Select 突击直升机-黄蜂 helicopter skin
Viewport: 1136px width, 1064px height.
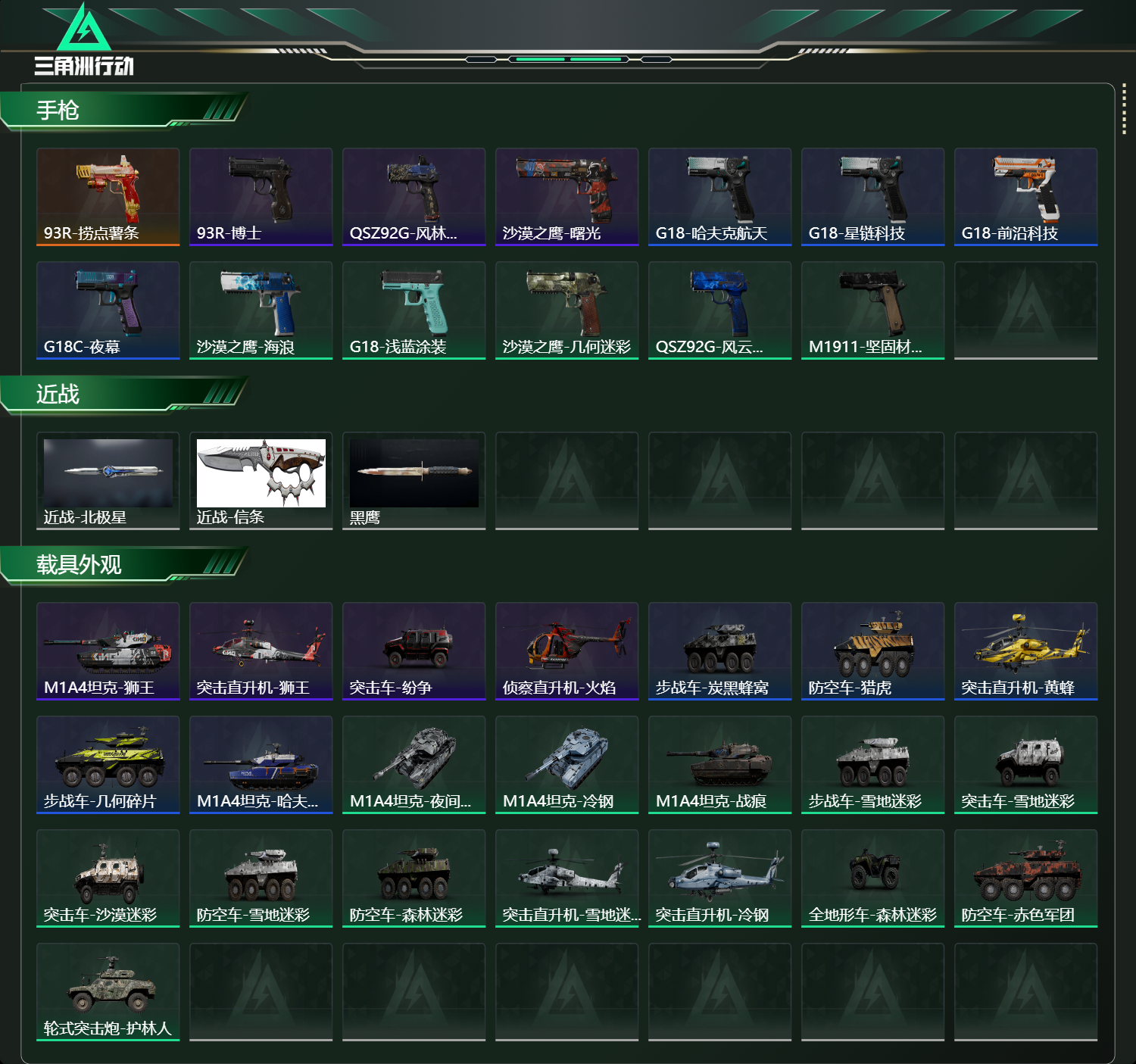point(1026,651)
